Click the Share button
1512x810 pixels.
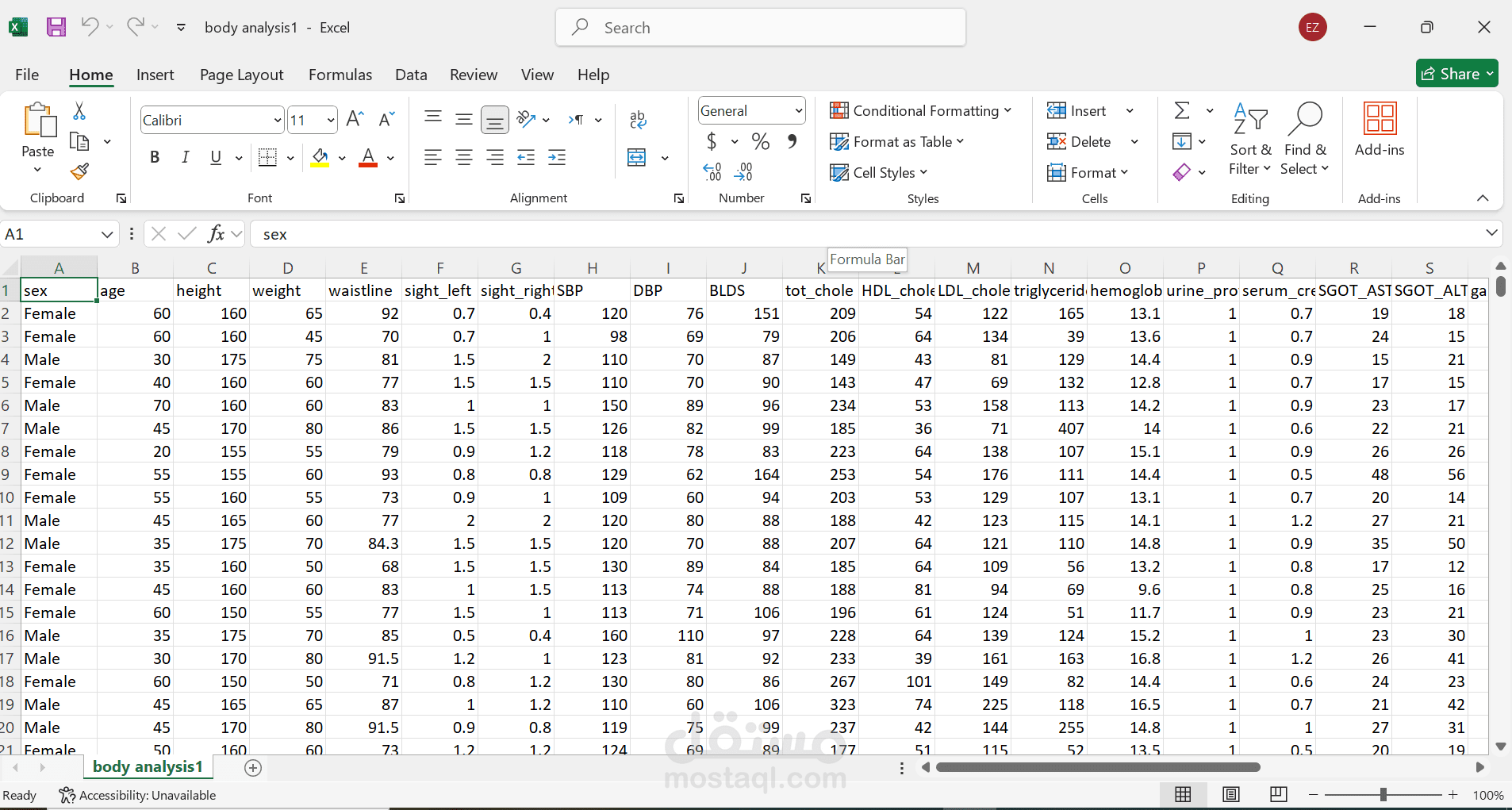tap(1456, 73)
